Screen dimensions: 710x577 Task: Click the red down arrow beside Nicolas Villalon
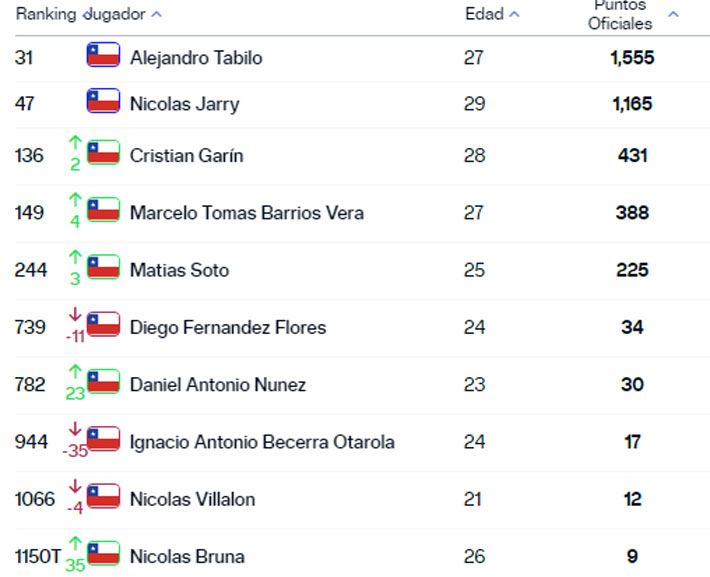75,486
